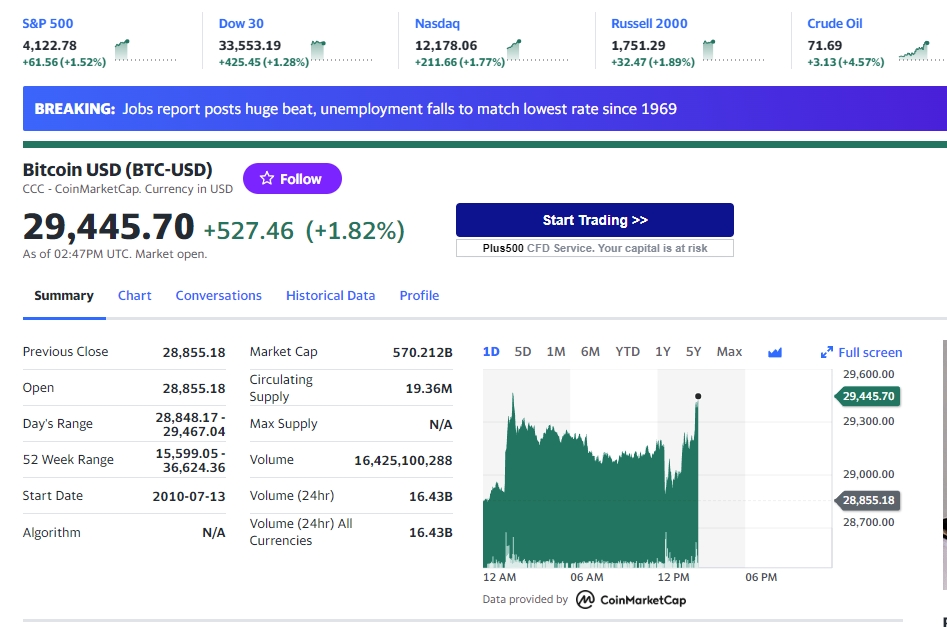The height and width of the screenshot is (627, 947).
Task: Show the Max chart range
Action: click(x=729, y=352)
